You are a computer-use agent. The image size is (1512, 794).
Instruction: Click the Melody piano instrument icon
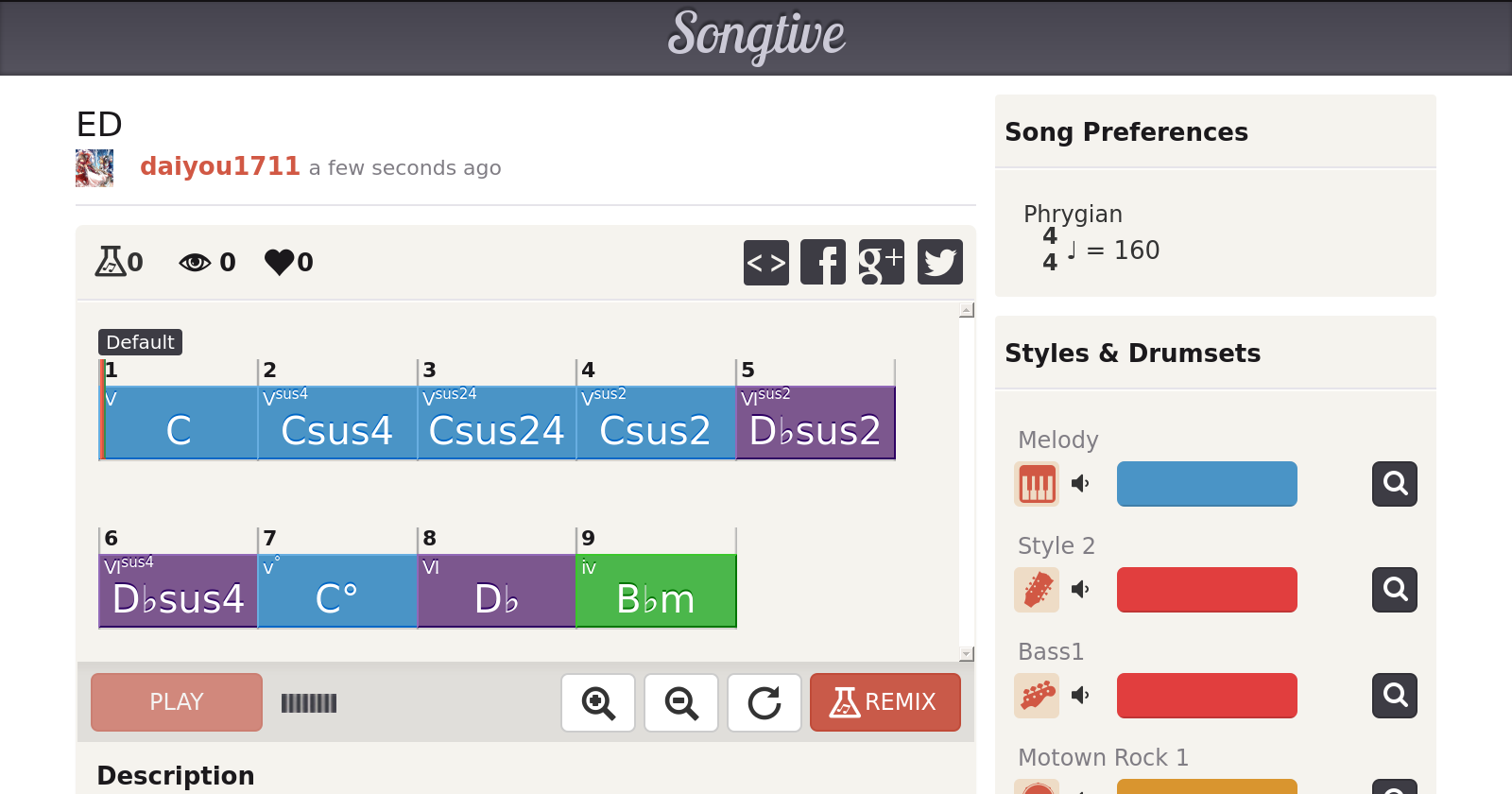pos(1037,484)
